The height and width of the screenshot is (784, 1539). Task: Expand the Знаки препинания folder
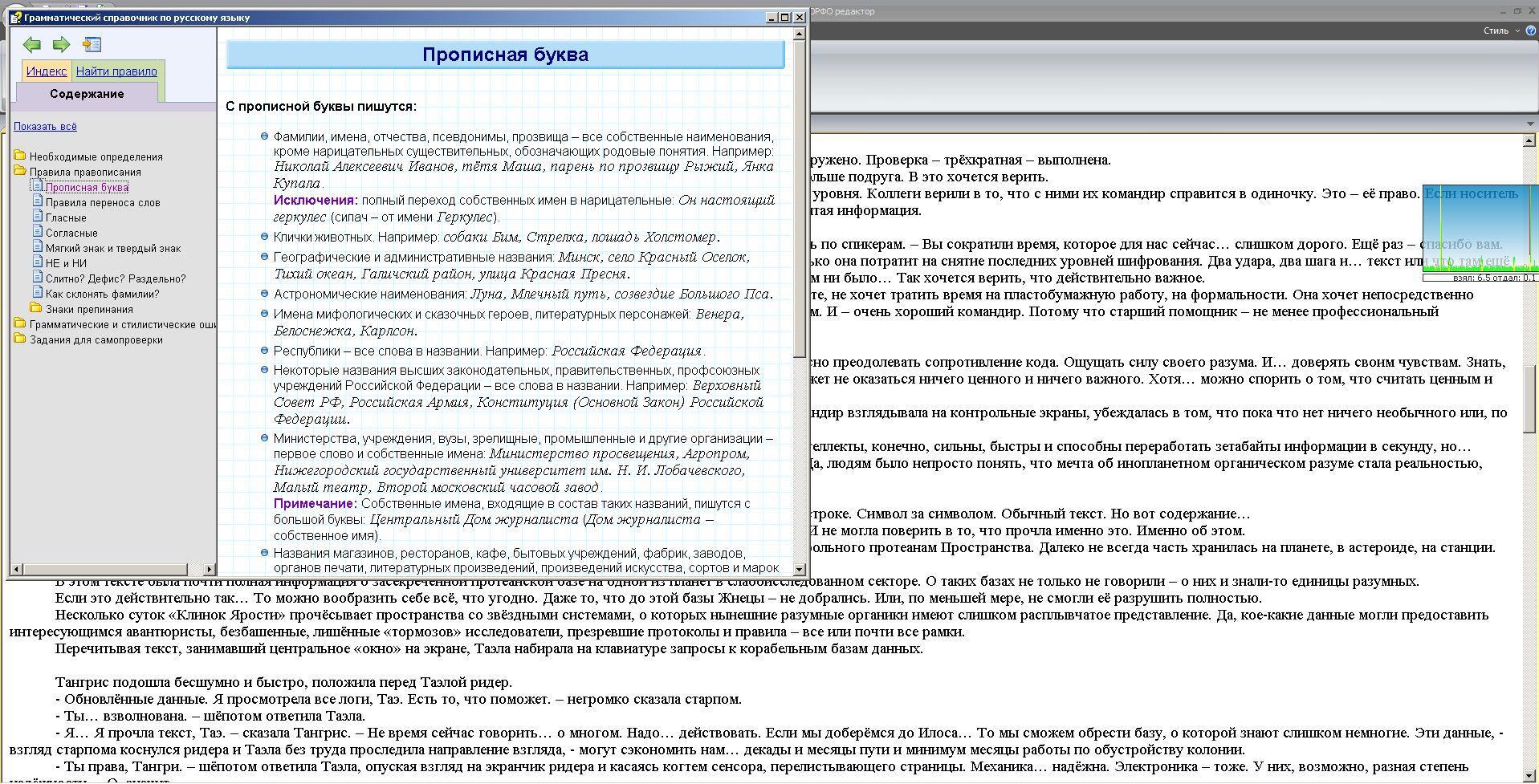36,308
